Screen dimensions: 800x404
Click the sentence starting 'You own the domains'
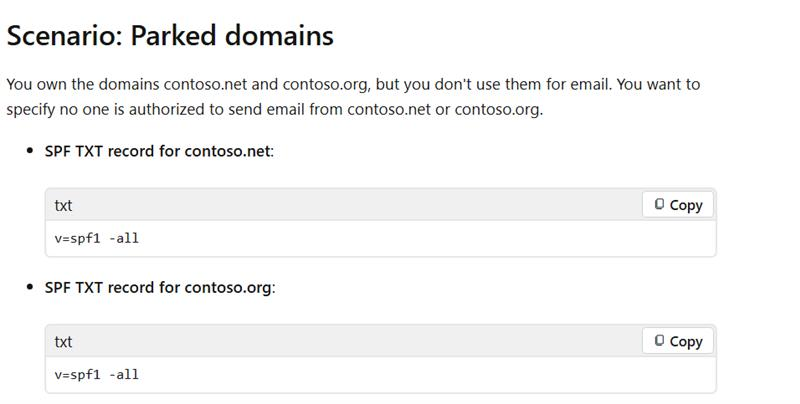pos(353,84)
